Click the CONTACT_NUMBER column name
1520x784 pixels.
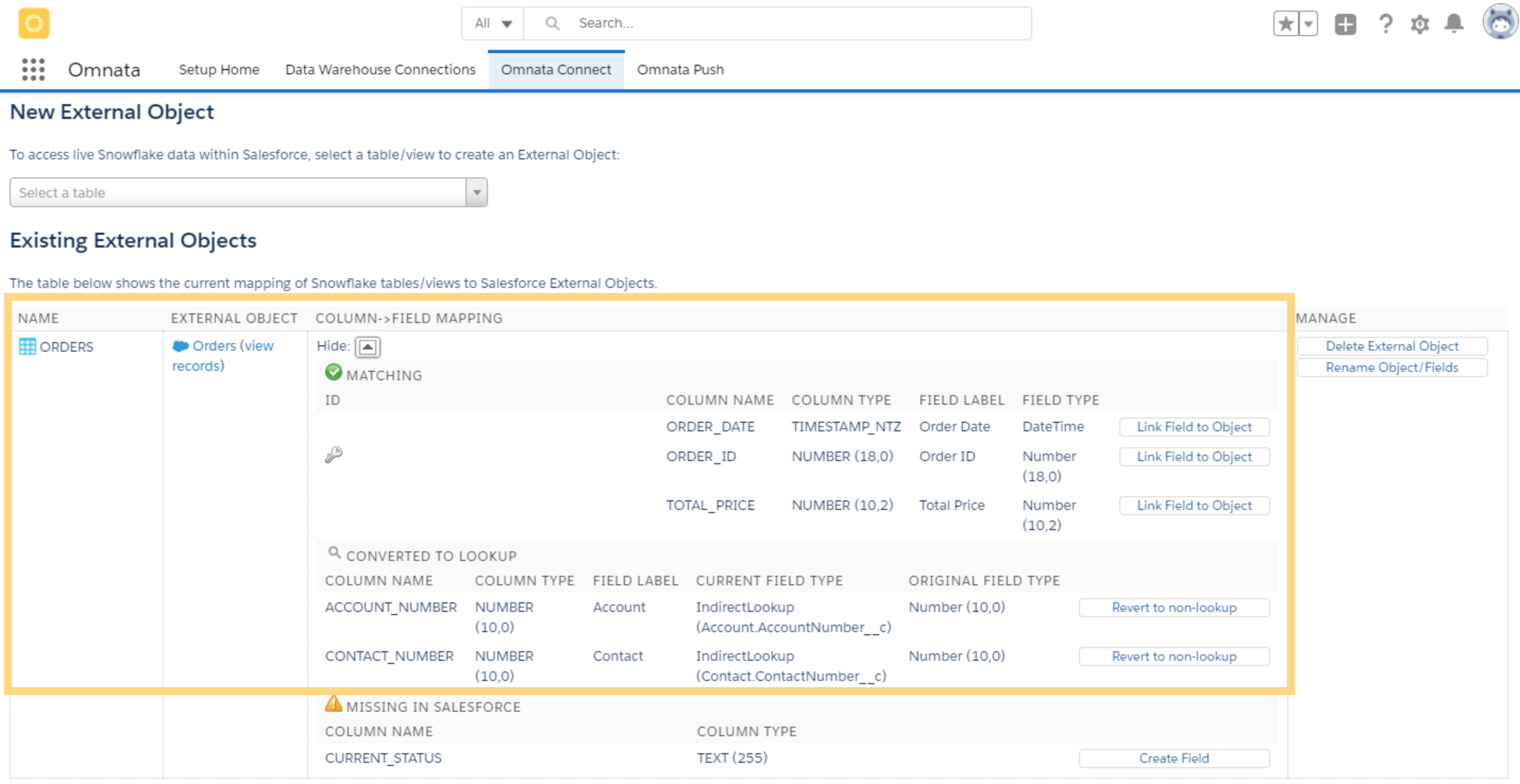tap(389, 656)
